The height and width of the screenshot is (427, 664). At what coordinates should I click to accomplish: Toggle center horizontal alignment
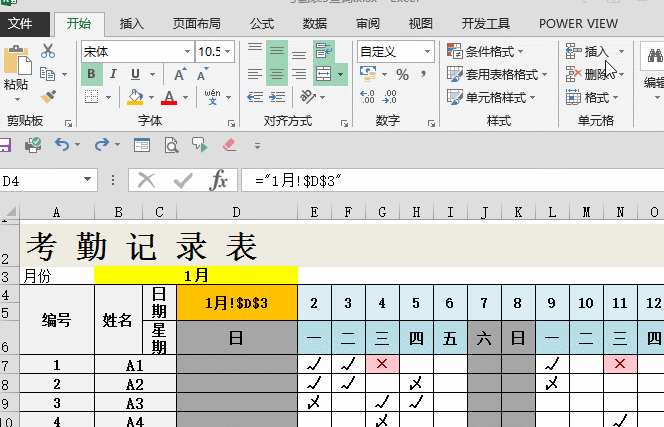tap(277, 74)
